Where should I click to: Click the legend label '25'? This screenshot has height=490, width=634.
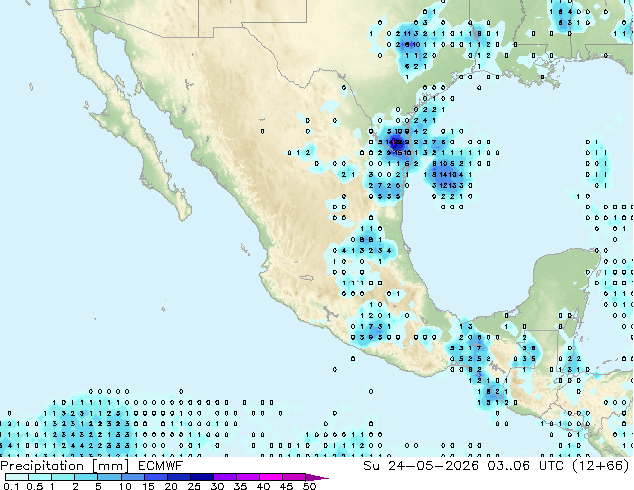click(x=194, y=486)
